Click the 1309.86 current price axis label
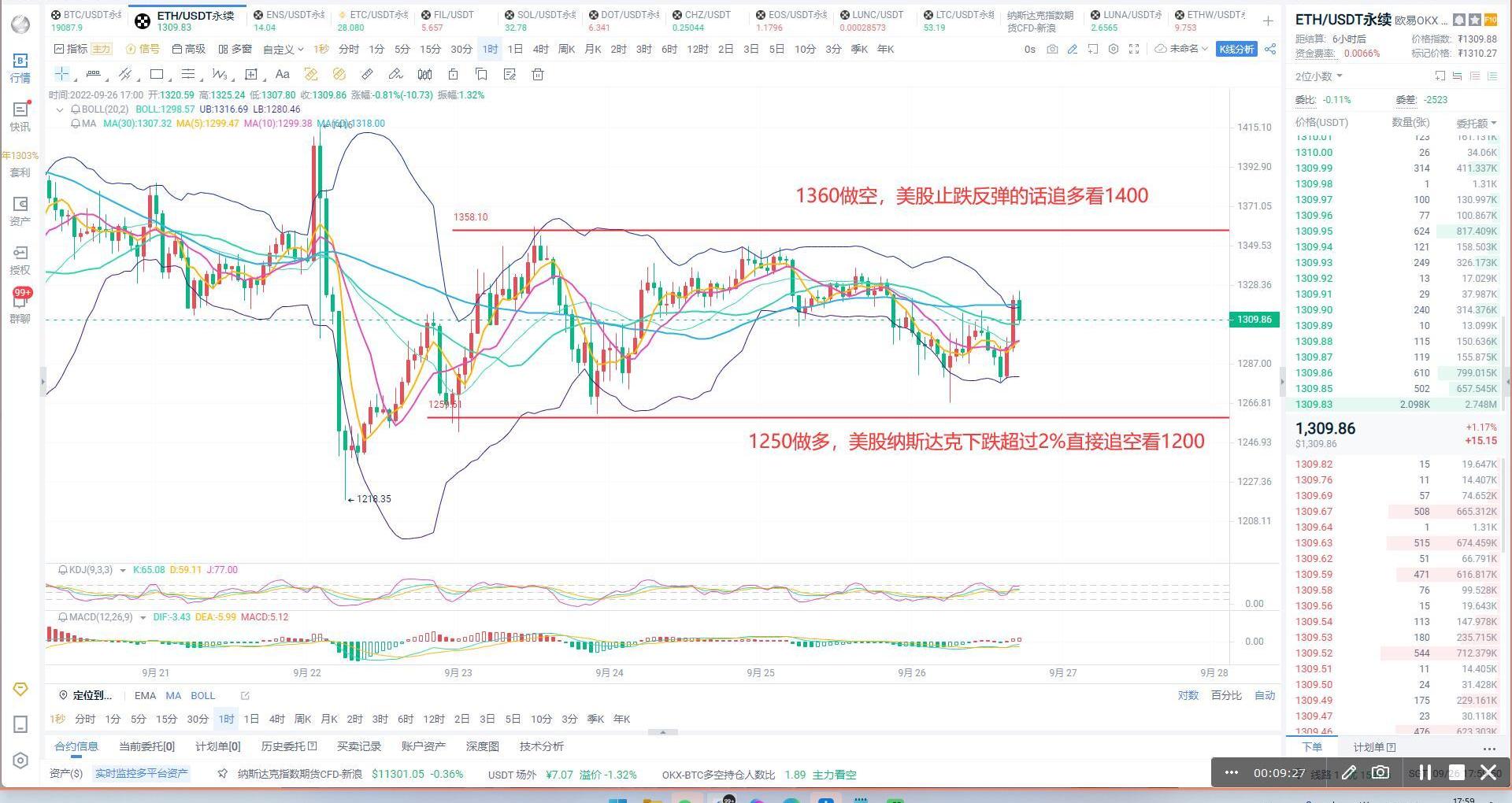 [x=1254, y=320]
